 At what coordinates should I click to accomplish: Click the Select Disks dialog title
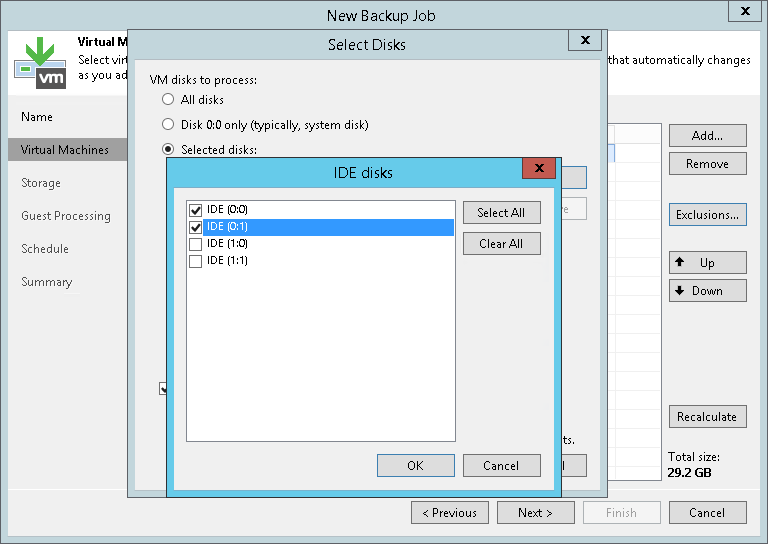point(366,45)
